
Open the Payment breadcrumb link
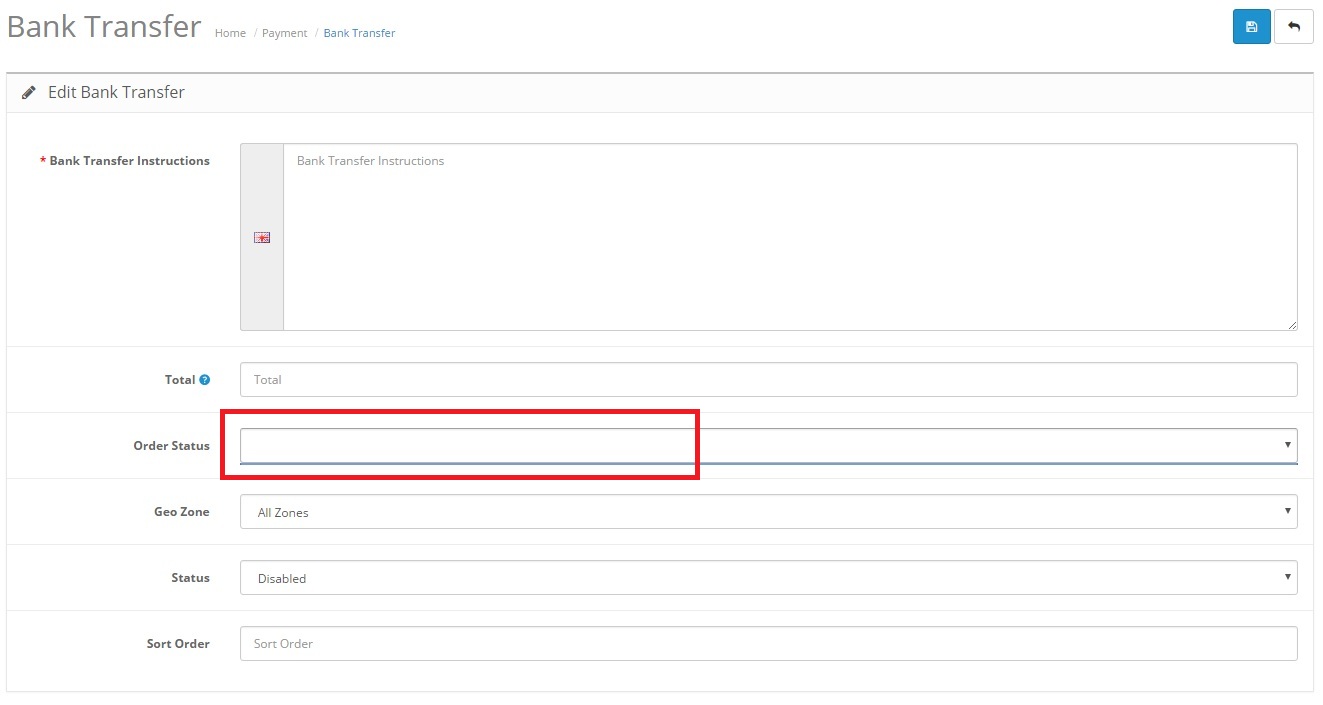[x=285, y=33]
